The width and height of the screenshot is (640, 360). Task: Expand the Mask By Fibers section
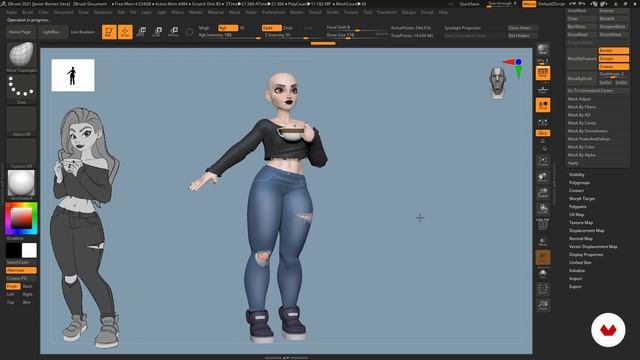point(582,107)
